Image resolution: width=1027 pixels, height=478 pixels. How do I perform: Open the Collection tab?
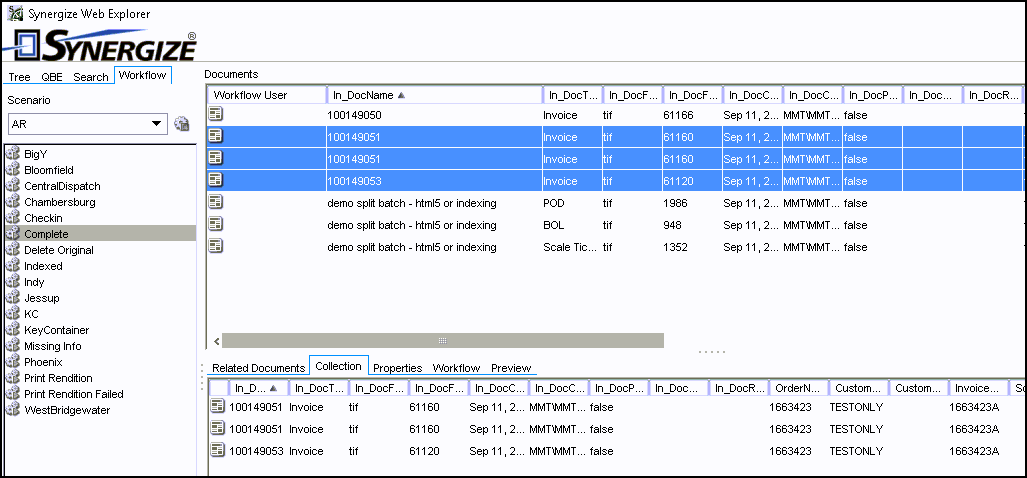point(339,366)
